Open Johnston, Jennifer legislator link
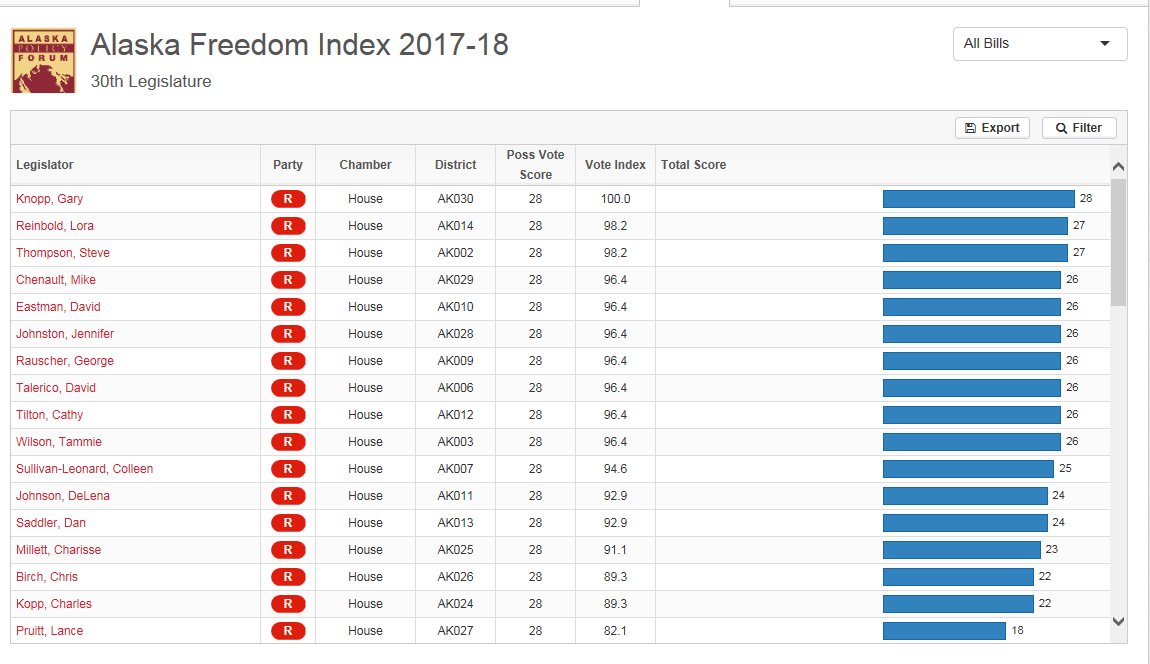This screenshot has height=664, width=1150. click(x=65, y=334)
